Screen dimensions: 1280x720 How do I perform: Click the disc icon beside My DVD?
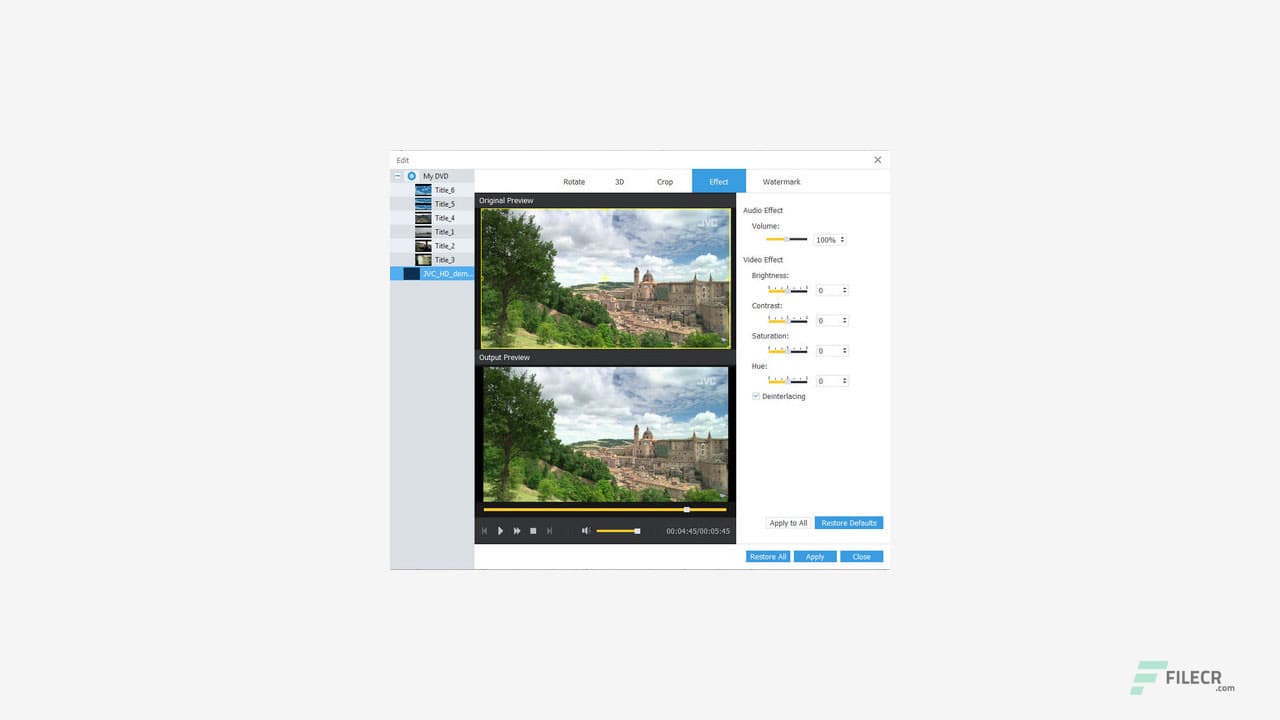pos(411,175)
